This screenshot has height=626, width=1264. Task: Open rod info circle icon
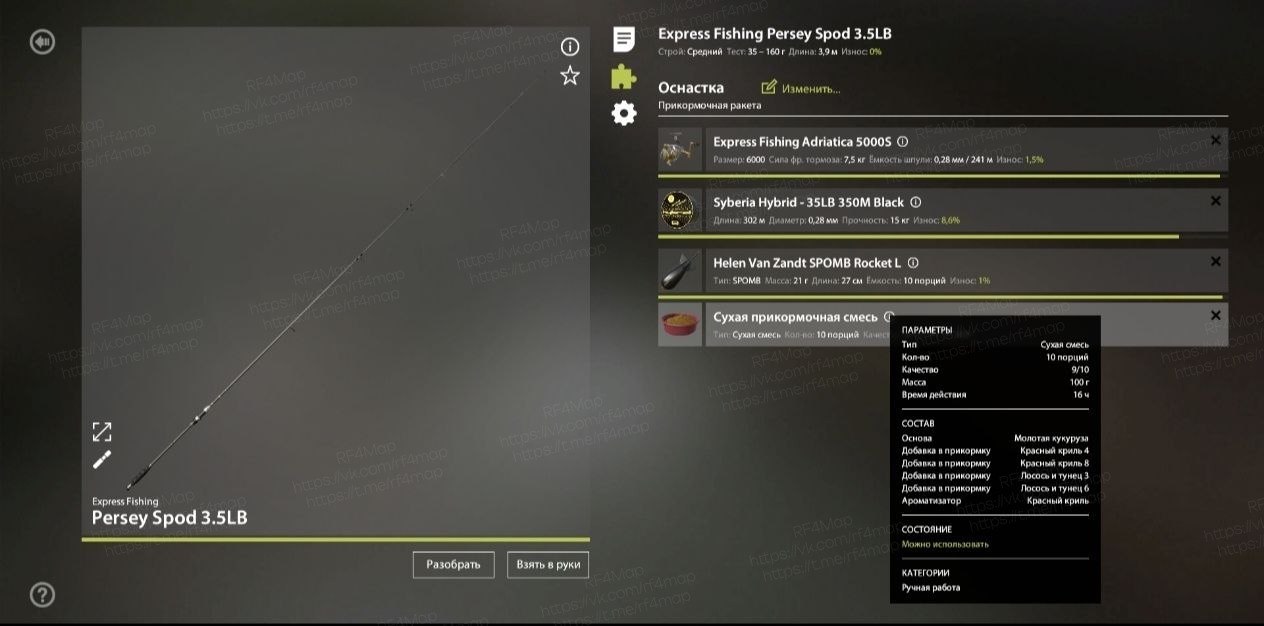[x=570, y=47]
